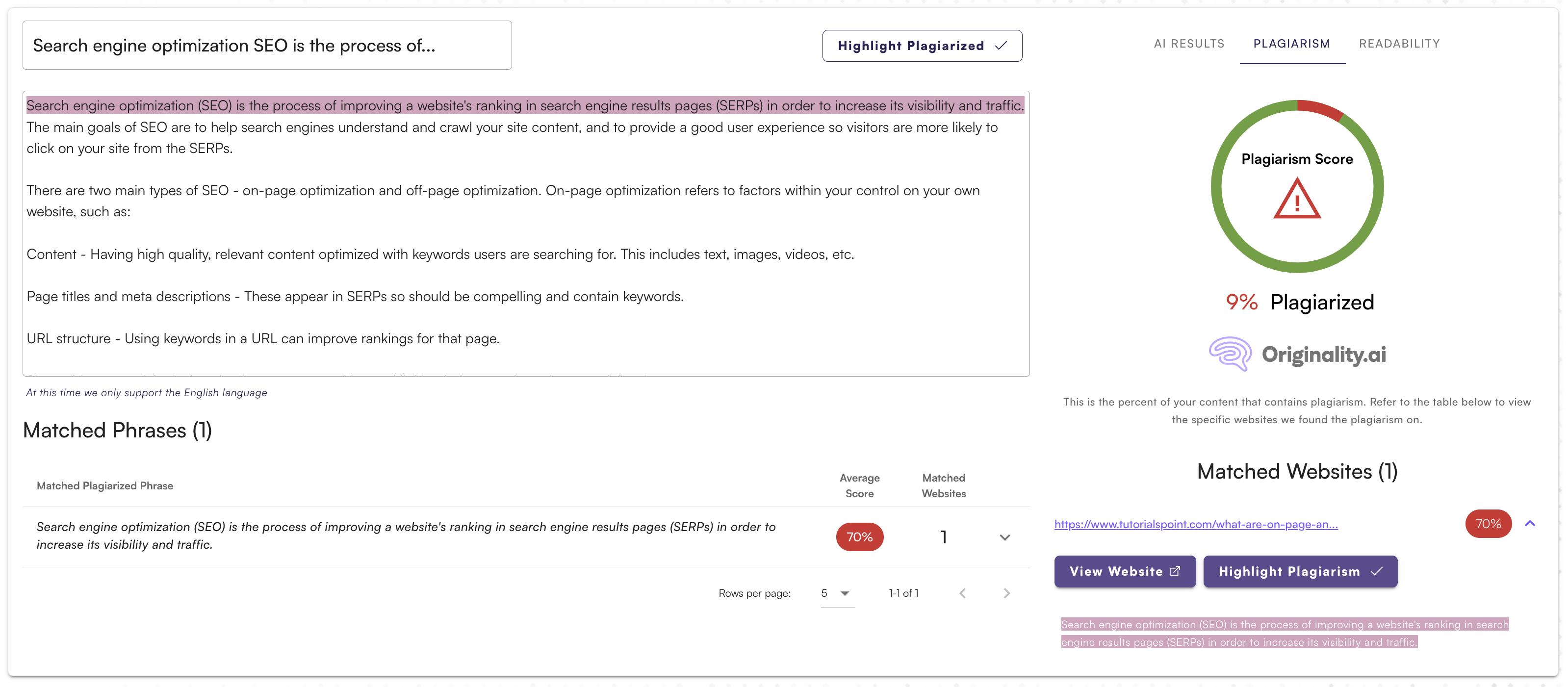
Task: Click the tutorialspoint.com matched website link
Action: 1198,523
